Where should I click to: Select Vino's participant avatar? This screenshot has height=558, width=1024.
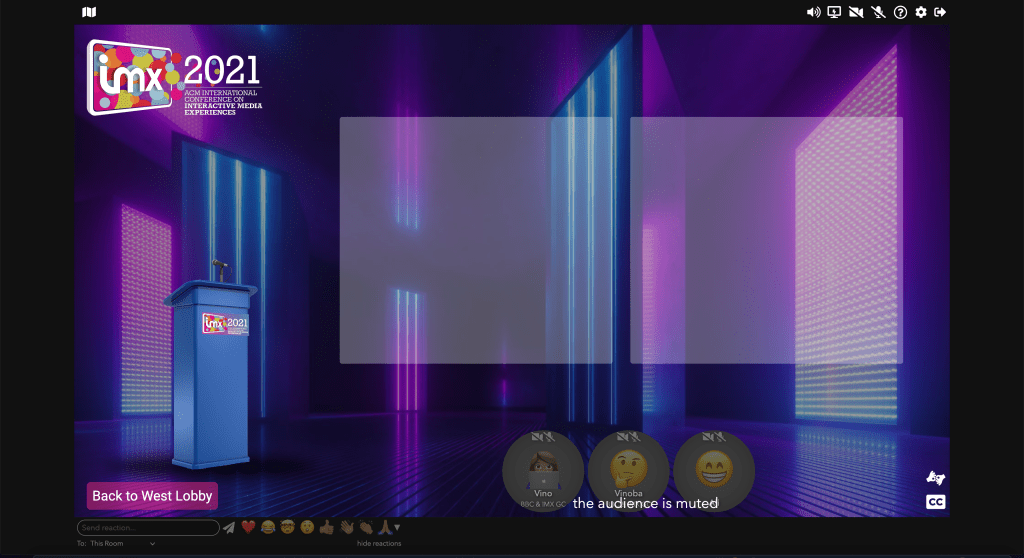coord(543,468)
